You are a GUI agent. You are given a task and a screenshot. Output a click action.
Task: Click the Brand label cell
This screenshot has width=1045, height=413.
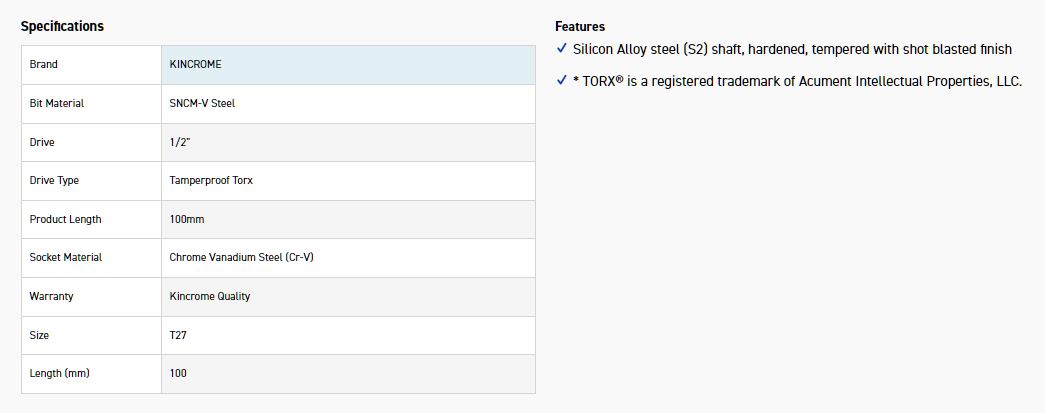tap(44, 64)
